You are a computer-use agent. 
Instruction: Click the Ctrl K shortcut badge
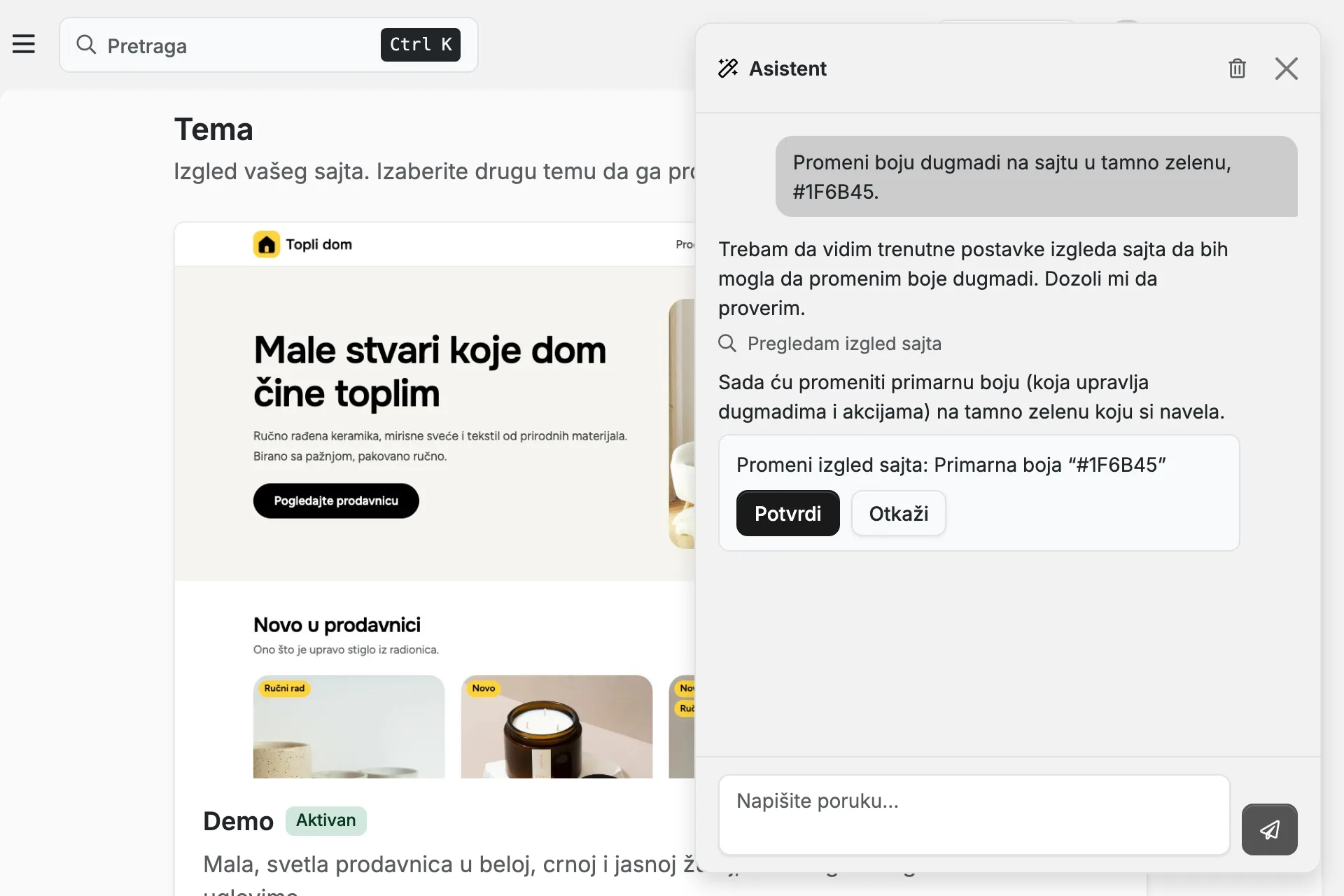click(421, 45)
